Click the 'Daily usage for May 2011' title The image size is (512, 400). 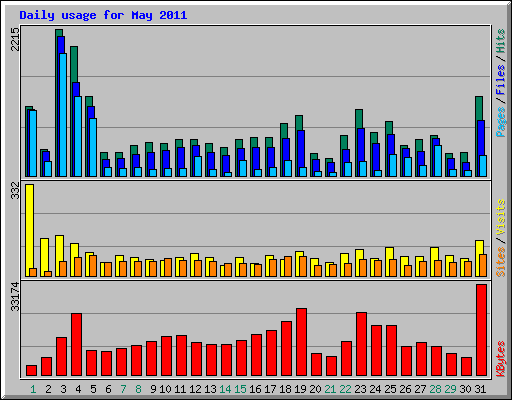click(x=103, y=15)
